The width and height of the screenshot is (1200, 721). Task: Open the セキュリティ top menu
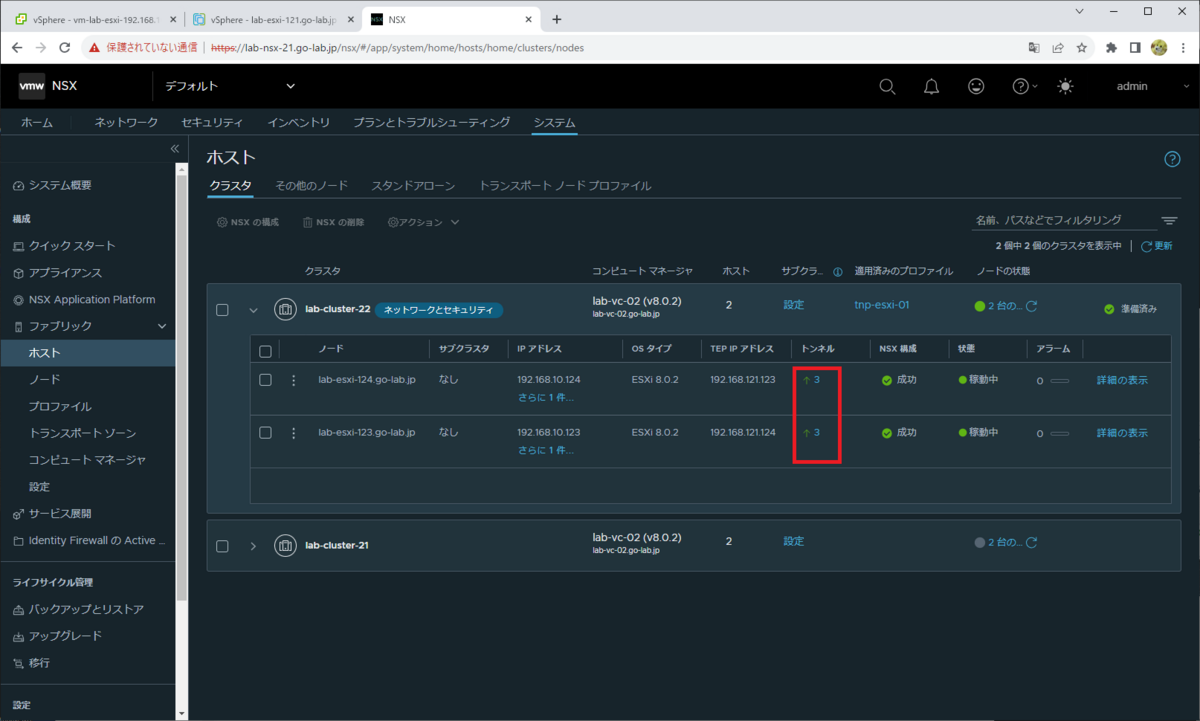point(212,123)
